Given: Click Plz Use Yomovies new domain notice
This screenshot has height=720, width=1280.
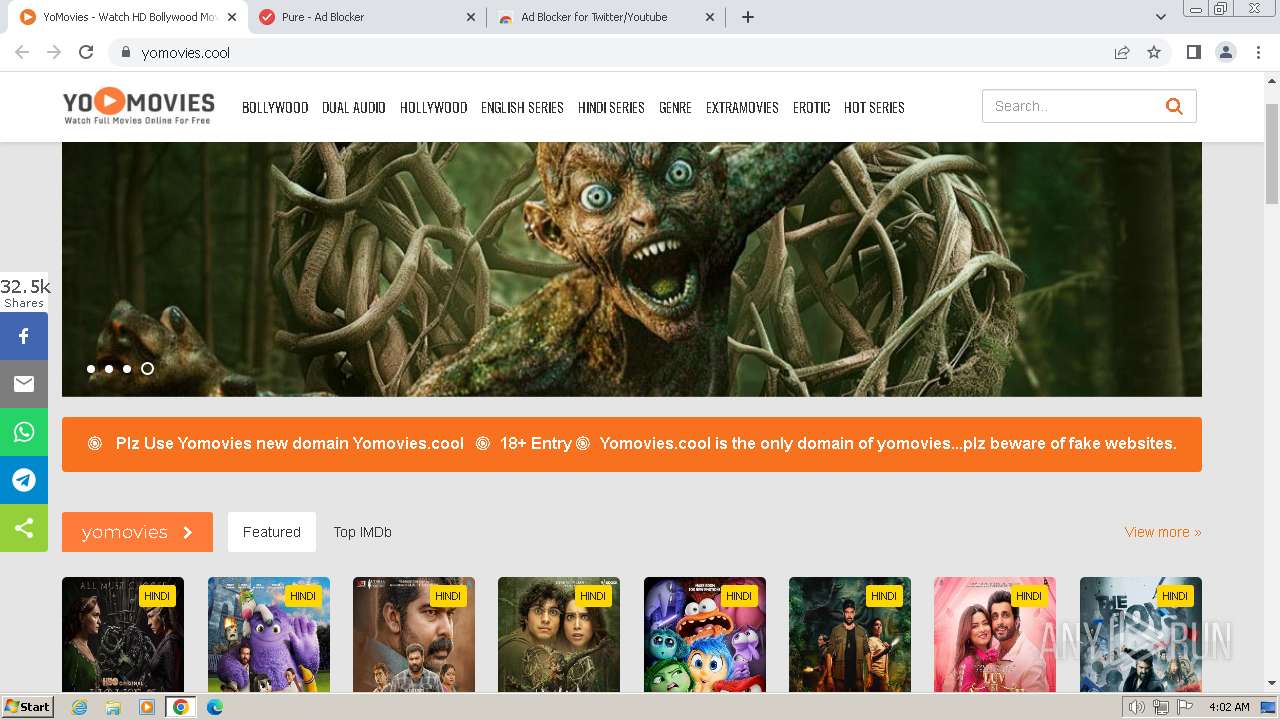Looking at the screenshot, I should (290, 443).
